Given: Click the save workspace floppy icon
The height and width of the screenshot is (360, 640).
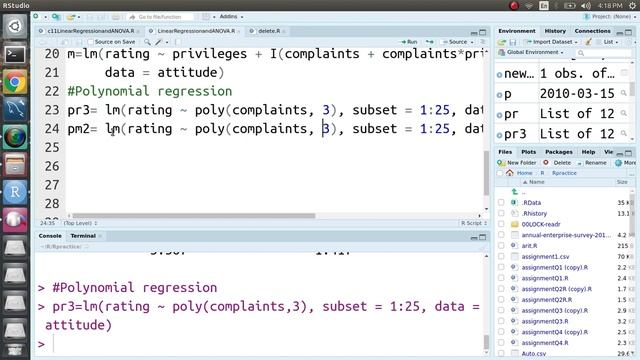Looking at the screenshot, I should coord(513,42).
